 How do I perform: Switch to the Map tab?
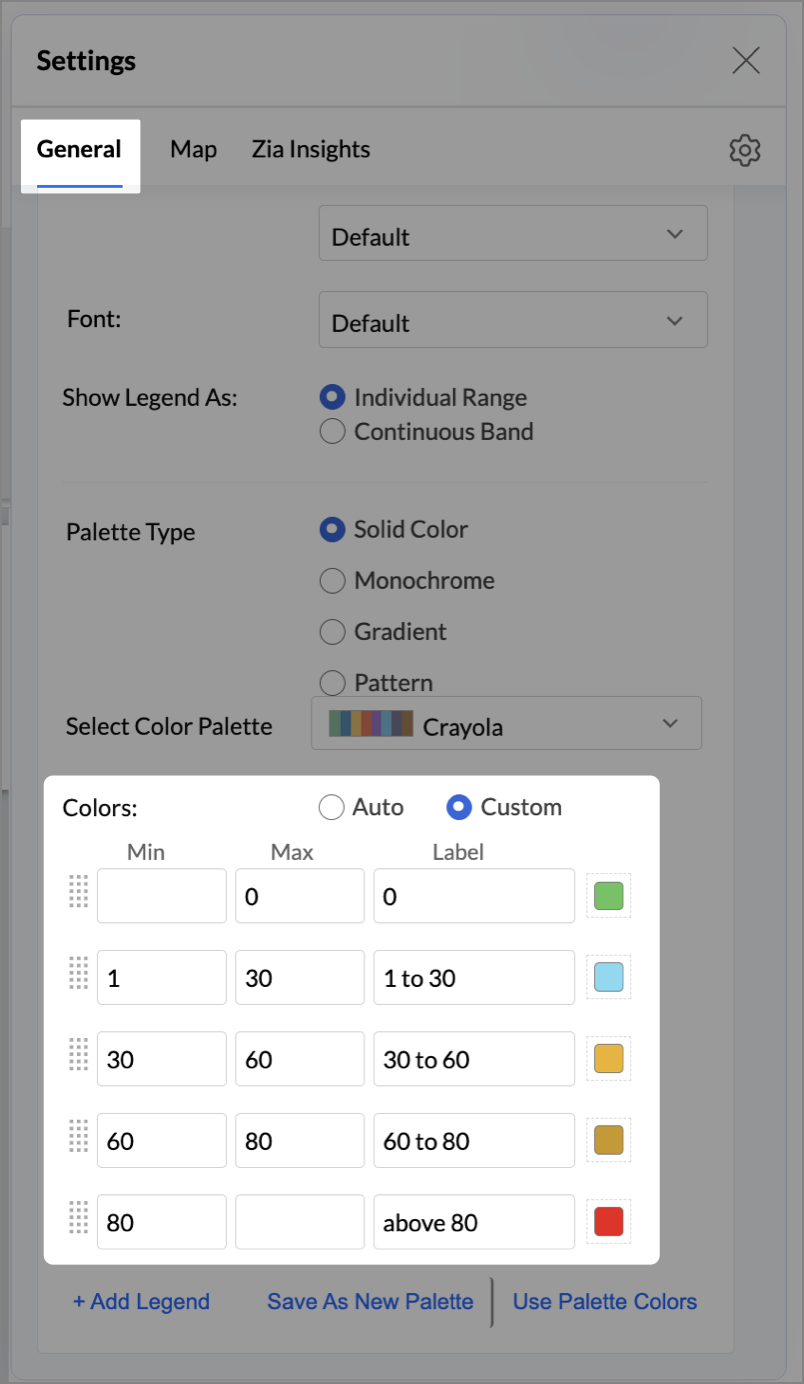pos(193,150)
